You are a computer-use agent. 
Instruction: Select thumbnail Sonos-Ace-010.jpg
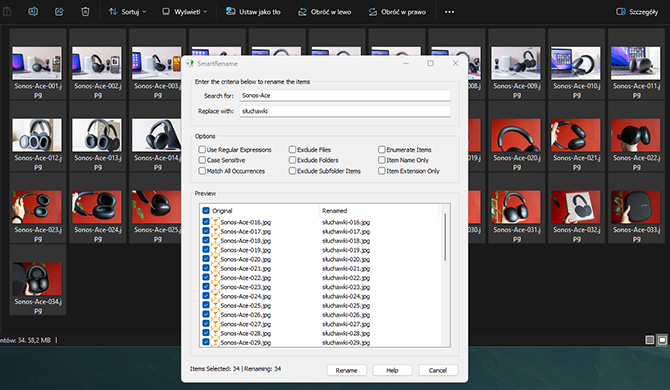pyautogui.click(x=576, y=64)
